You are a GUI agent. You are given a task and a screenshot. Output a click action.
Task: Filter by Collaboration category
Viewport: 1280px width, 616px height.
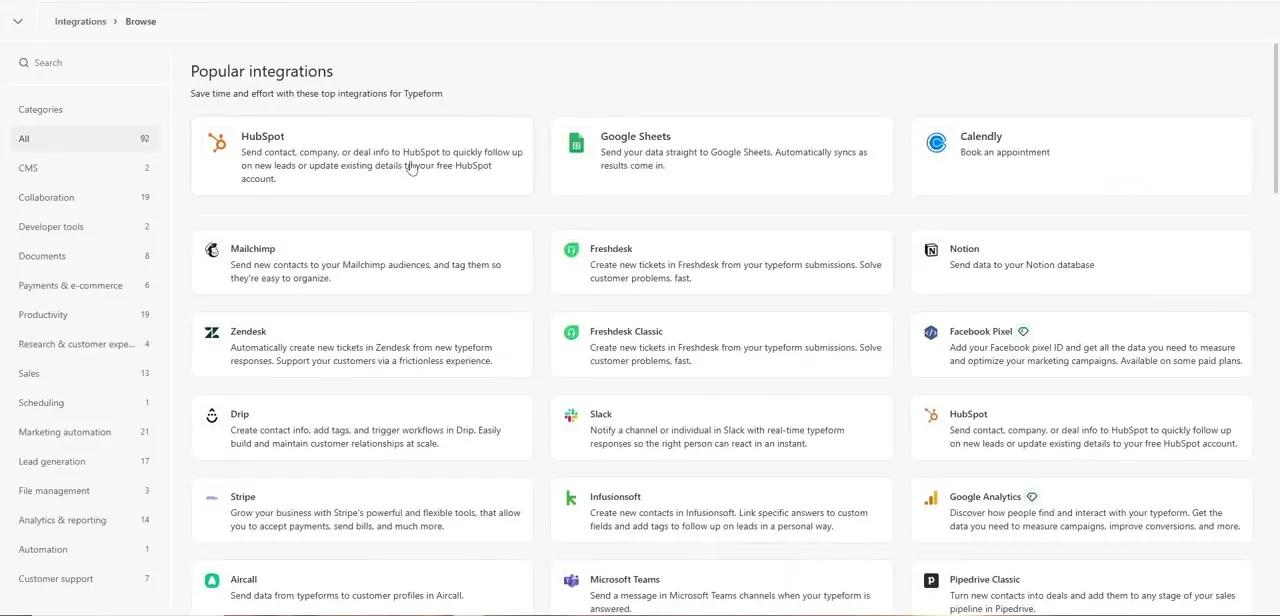click(x=84, y=197)
